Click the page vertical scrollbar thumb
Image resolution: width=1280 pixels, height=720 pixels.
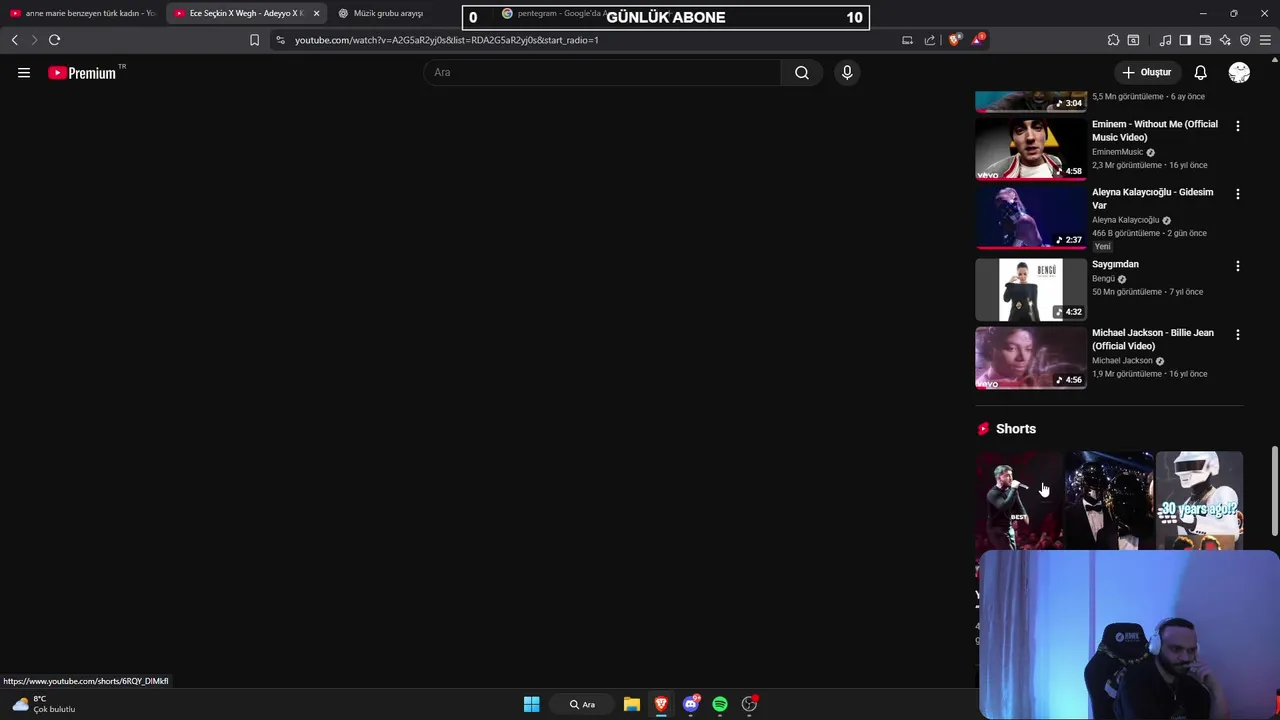(1274, 490)
